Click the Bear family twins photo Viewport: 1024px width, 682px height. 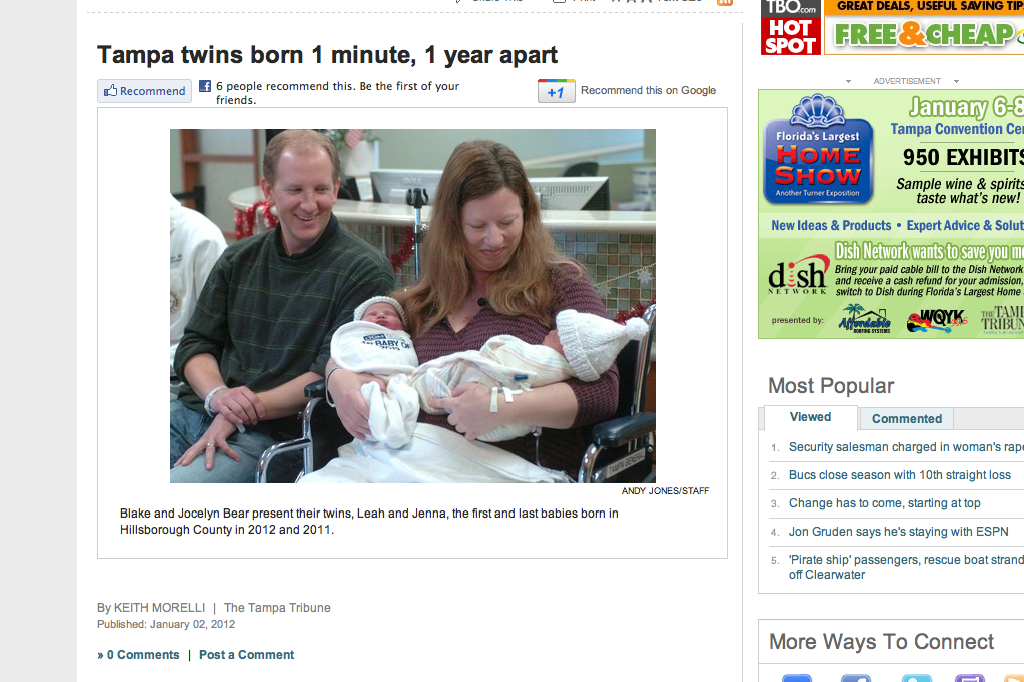click(413, 306)
